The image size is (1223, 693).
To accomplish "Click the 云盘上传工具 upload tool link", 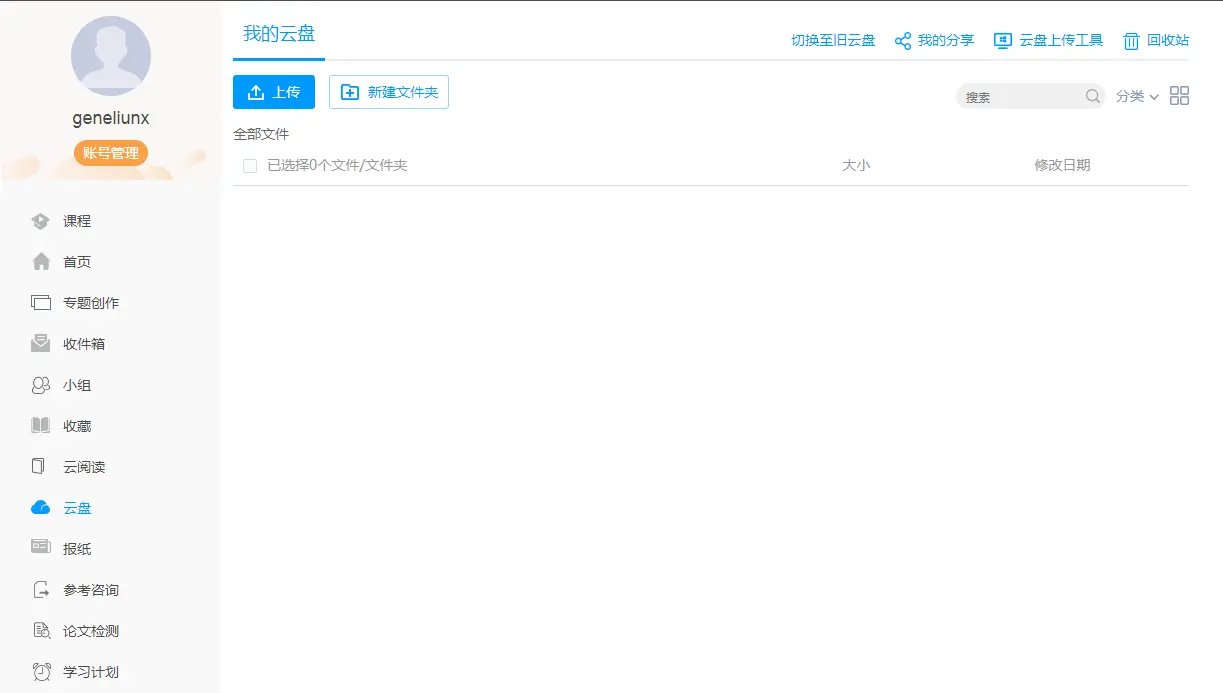I will [x=1048, y=41].
